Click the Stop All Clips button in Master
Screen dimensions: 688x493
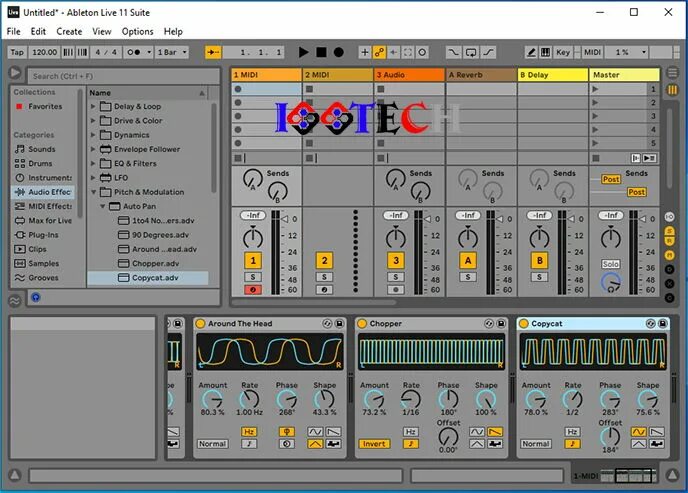tap(595, 158)
